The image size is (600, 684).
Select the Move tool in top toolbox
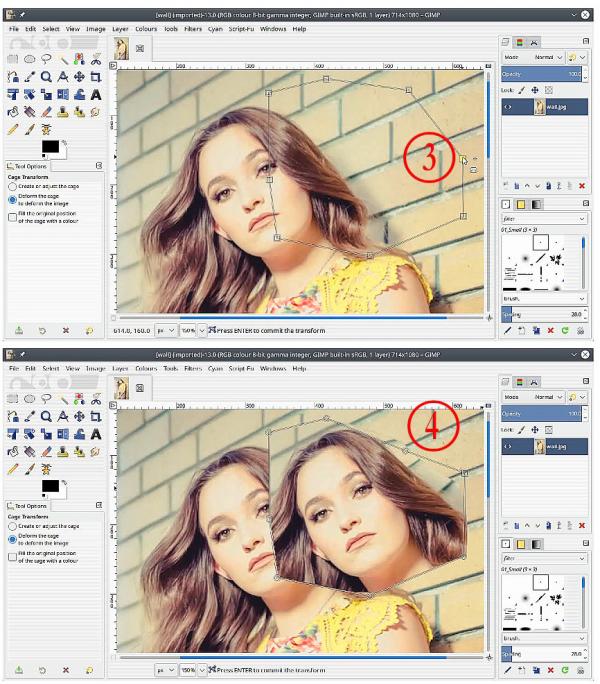[x=79, y=77]
